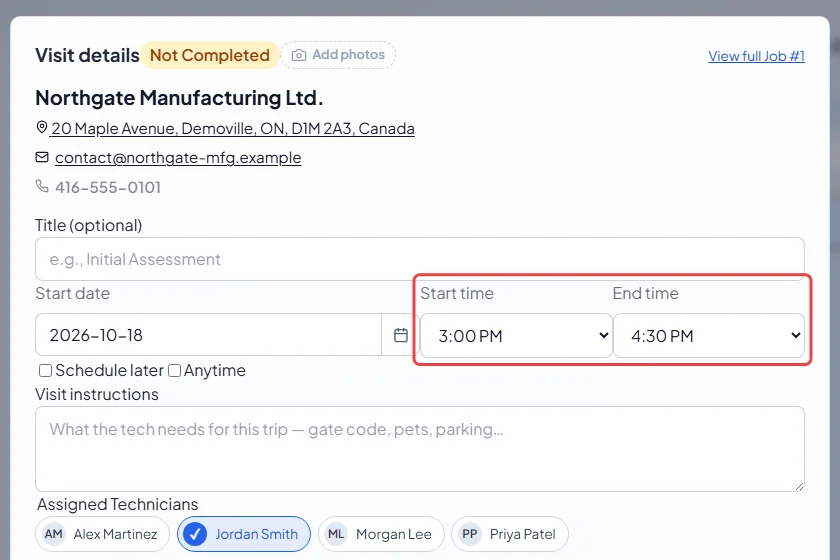Click the camera icon in Add photos
The image size is (840, 560).
(x=299, y=55)
